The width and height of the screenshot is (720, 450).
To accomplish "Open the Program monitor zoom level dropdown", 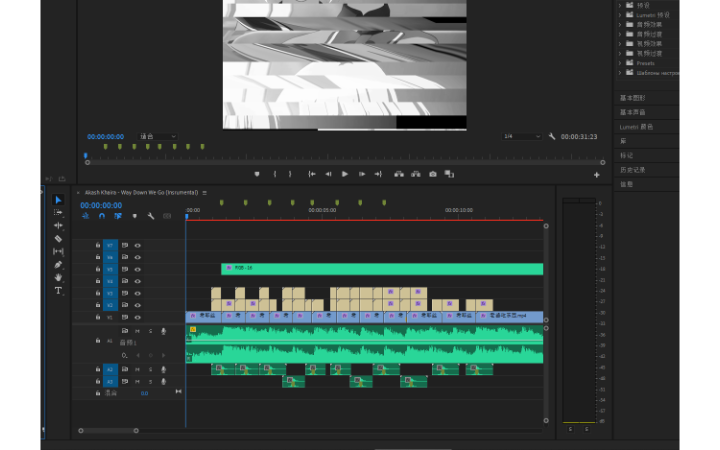I will tap(158, 136).
